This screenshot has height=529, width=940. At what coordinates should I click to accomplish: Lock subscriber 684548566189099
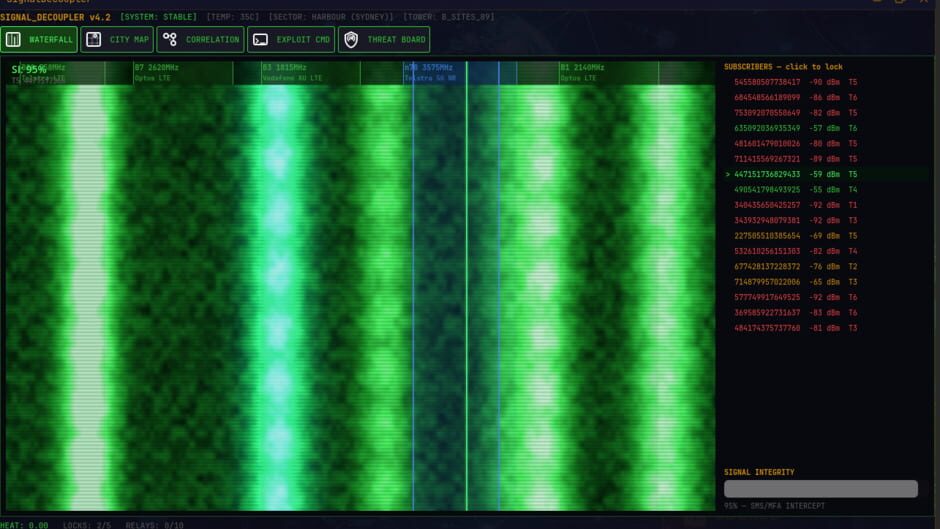point(826,97)
